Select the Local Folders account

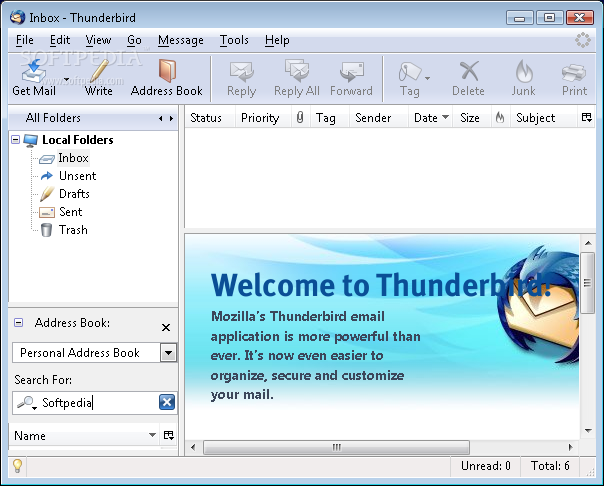click(77, 140)
